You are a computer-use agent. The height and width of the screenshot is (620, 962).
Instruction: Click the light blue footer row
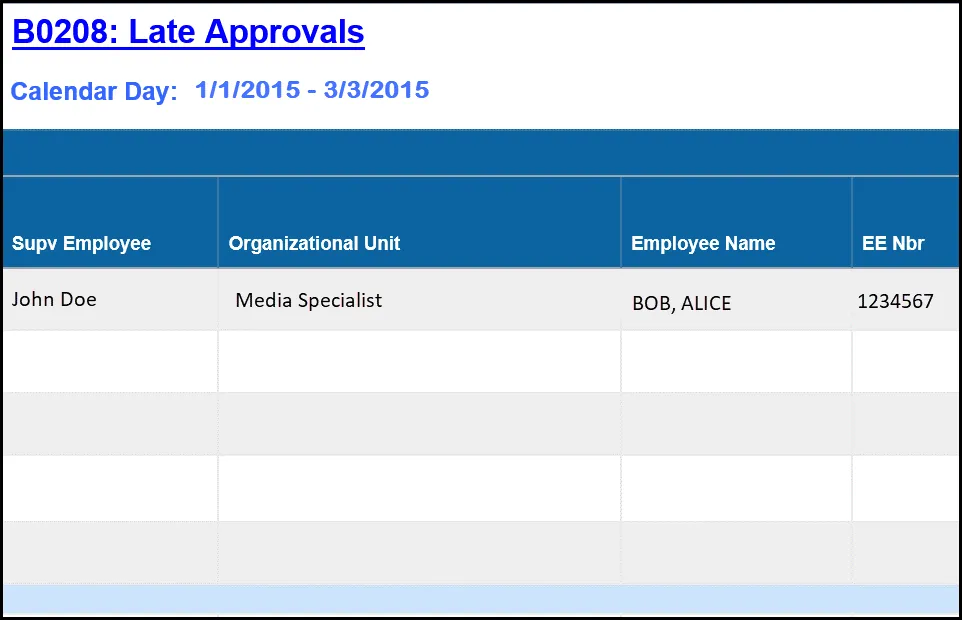[480, 599]
